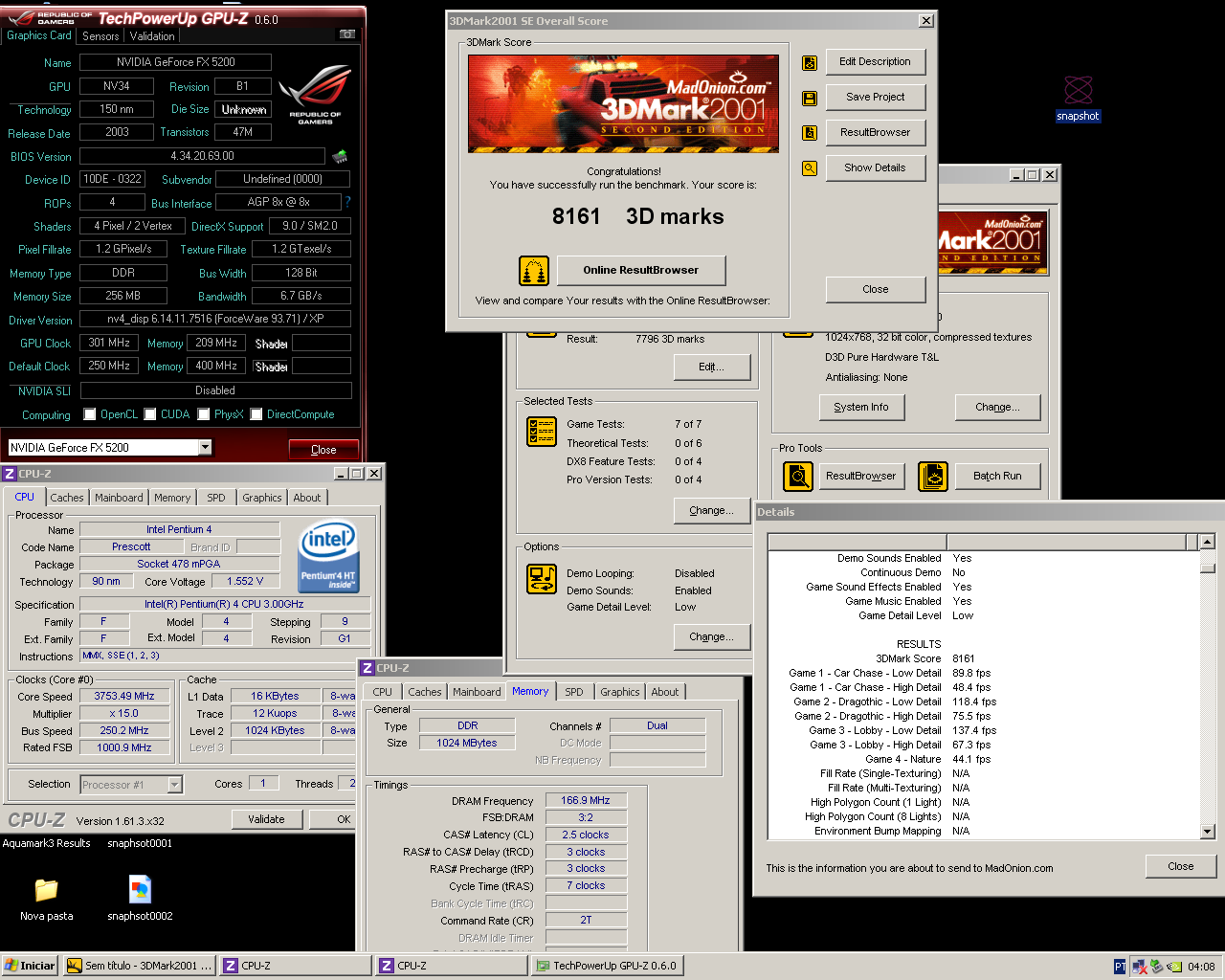The width and height of the screenshot is (1225, 980).
Task: Click the Validate button in CPU-Z
Action: 267,819
